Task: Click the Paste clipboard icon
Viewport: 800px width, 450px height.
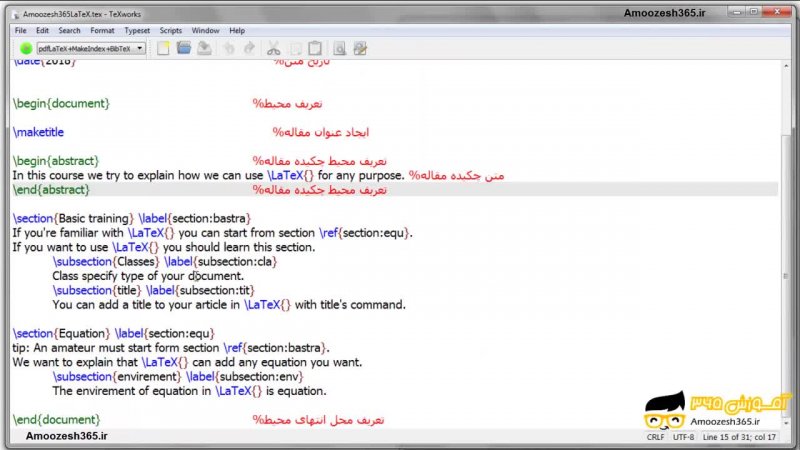Action: (315, 48)
